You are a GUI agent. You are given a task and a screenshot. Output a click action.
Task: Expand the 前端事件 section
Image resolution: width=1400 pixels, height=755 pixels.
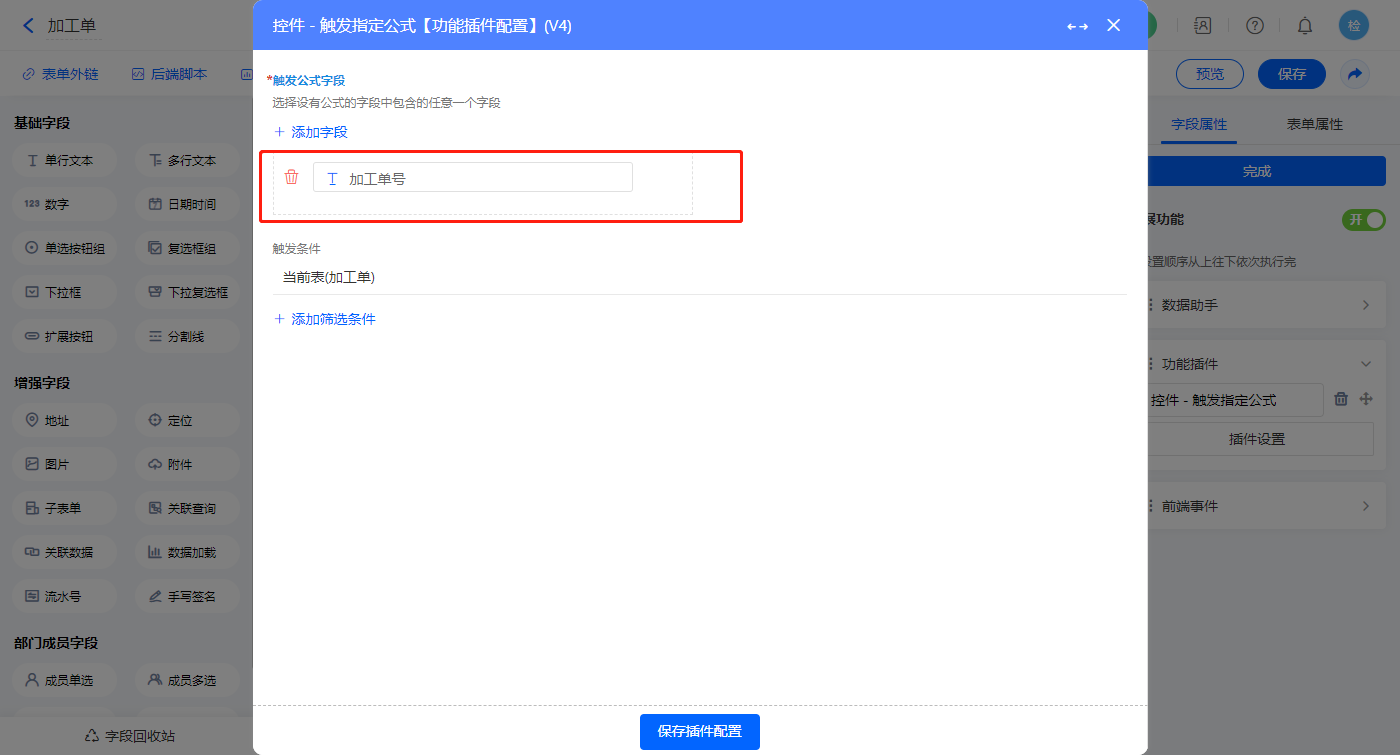[1365, 506]
